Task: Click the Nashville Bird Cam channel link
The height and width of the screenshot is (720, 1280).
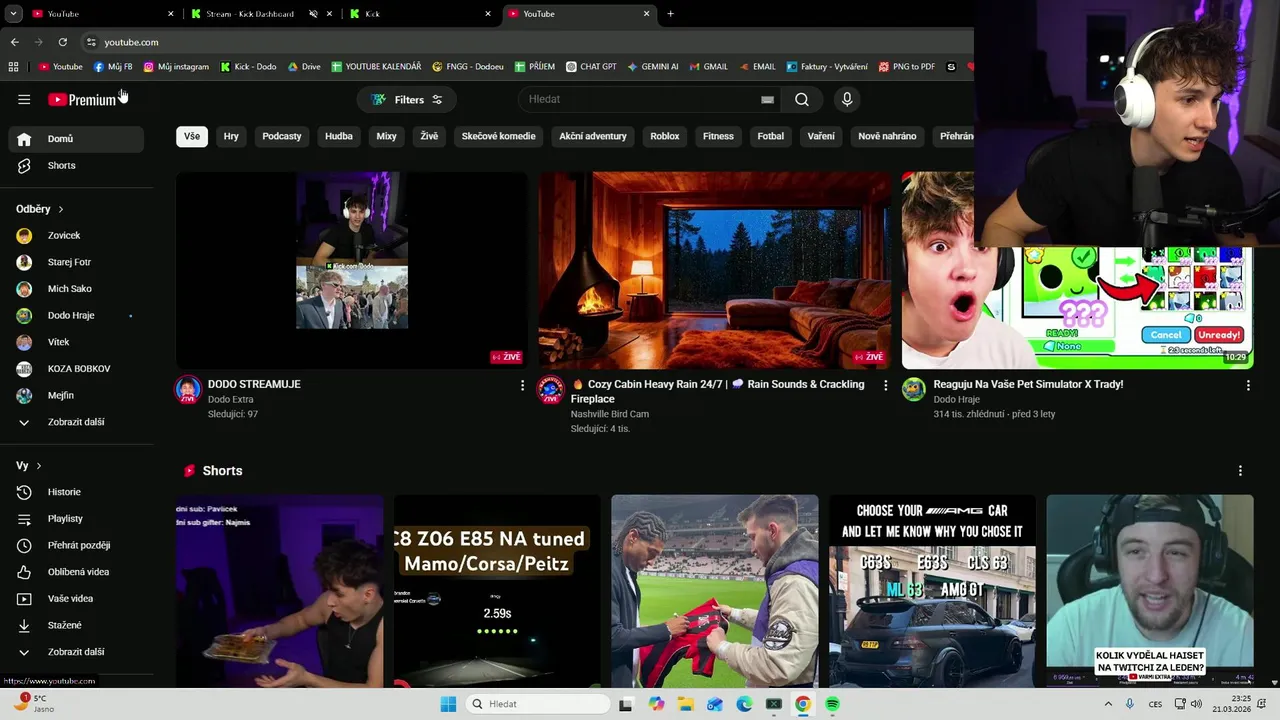Action: click(610, 414)
